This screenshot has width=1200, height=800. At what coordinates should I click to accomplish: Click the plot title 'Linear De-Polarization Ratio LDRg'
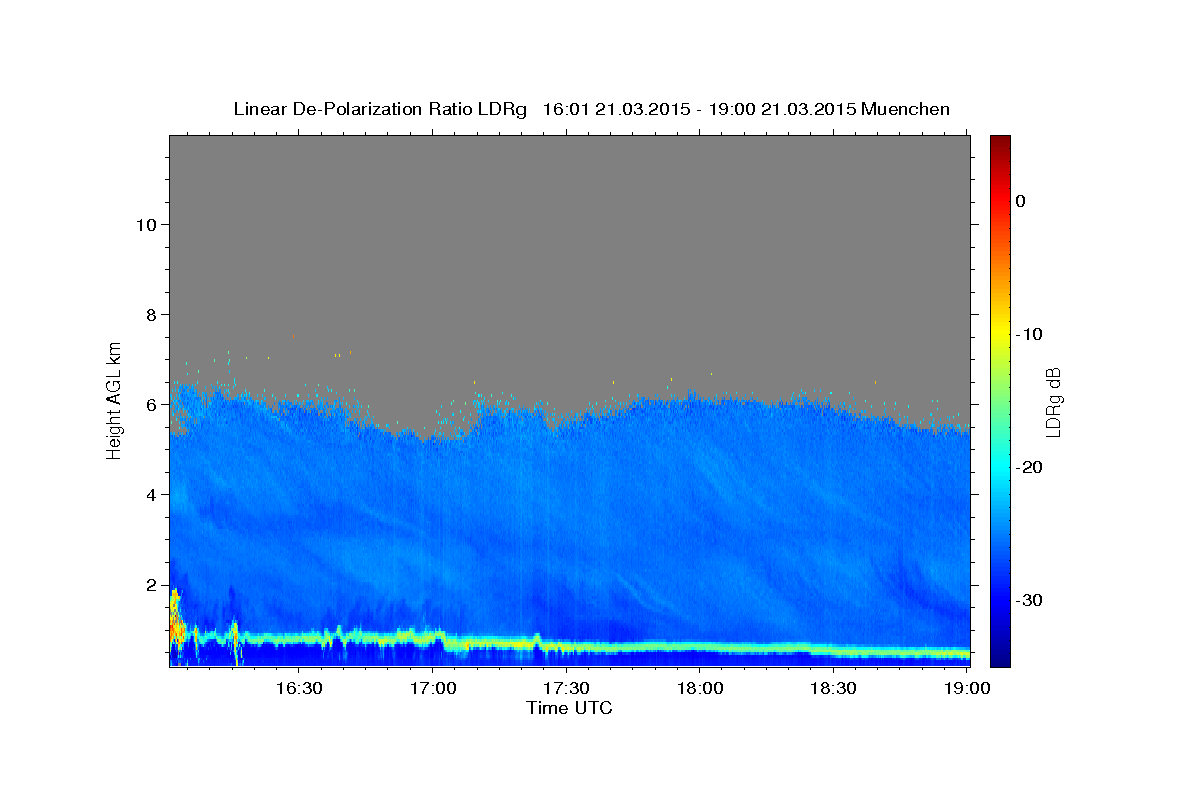click(380, 109)
